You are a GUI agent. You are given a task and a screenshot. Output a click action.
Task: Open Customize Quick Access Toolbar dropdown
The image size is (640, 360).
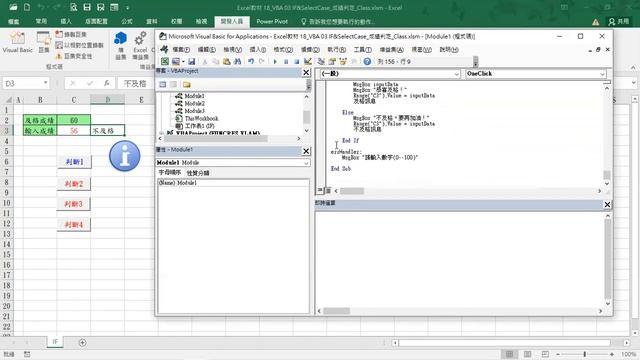pos(127,7)
